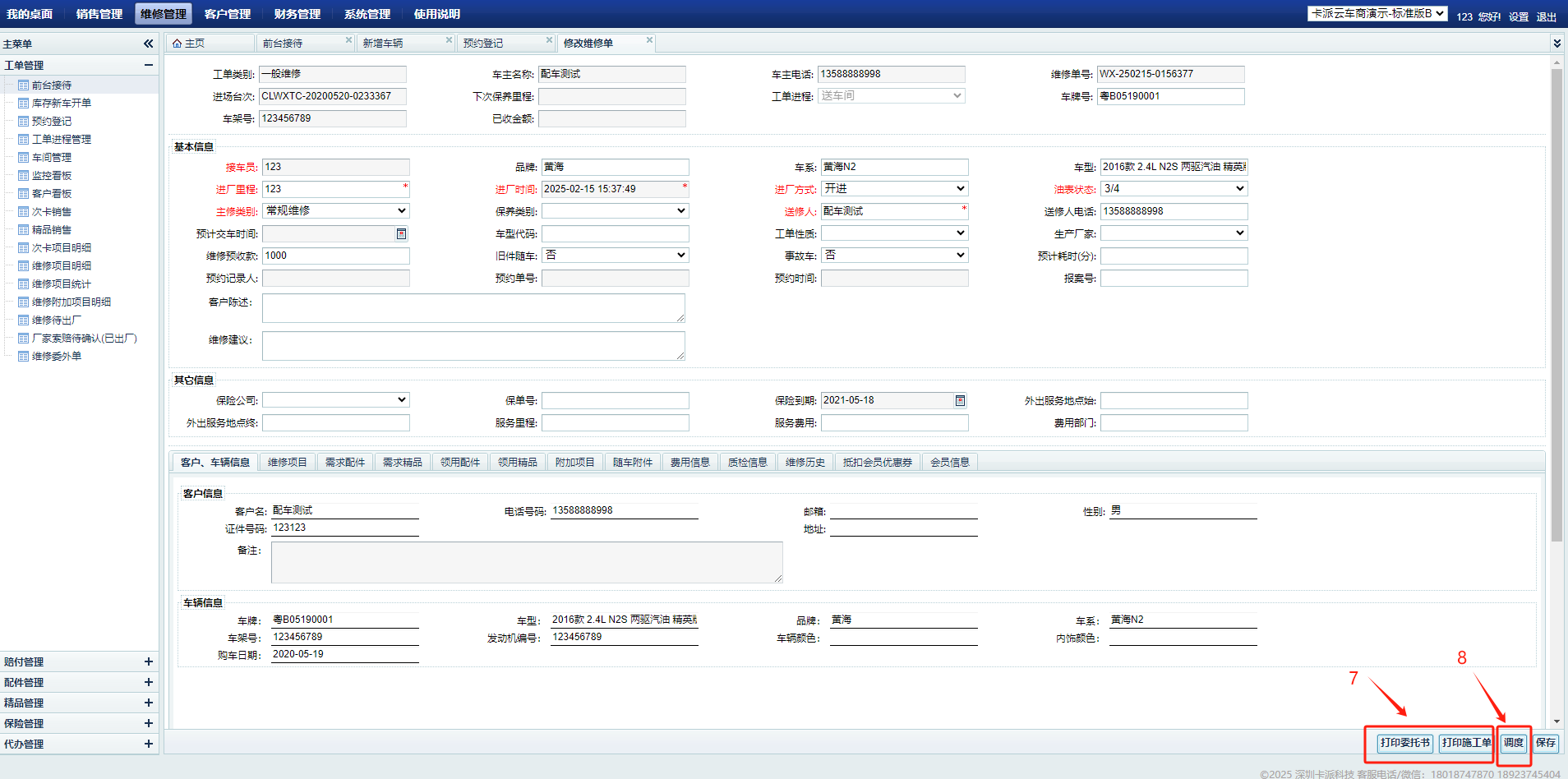1568x779 pixels.
Task: Expand the 赔付管理 section
Action: (148, 662)
